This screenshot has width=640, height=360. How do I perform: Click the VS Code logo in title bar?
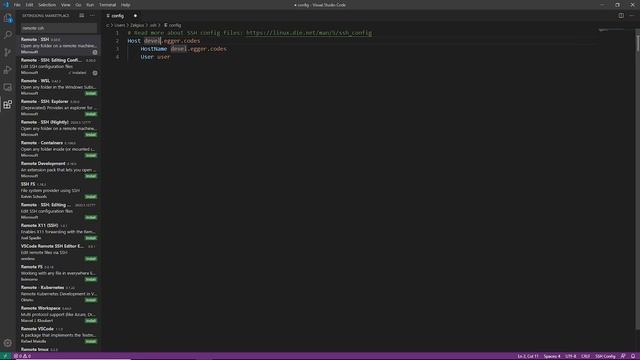tap(6, 5)
